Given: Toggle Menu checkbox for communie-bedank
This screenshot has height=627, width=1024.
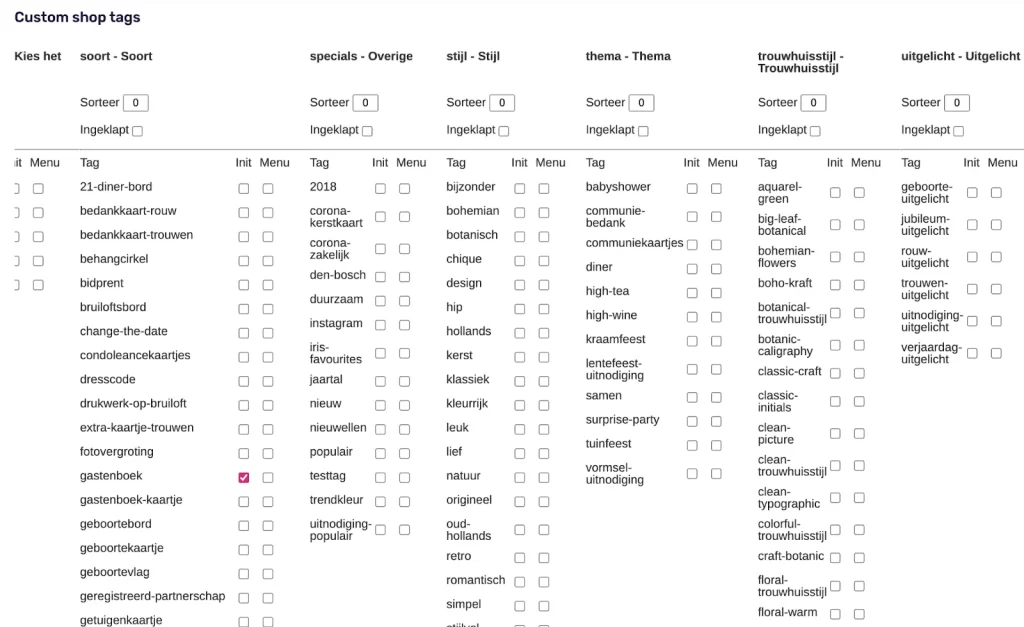Looking at the screenshot, I should [x=714, y=218].
